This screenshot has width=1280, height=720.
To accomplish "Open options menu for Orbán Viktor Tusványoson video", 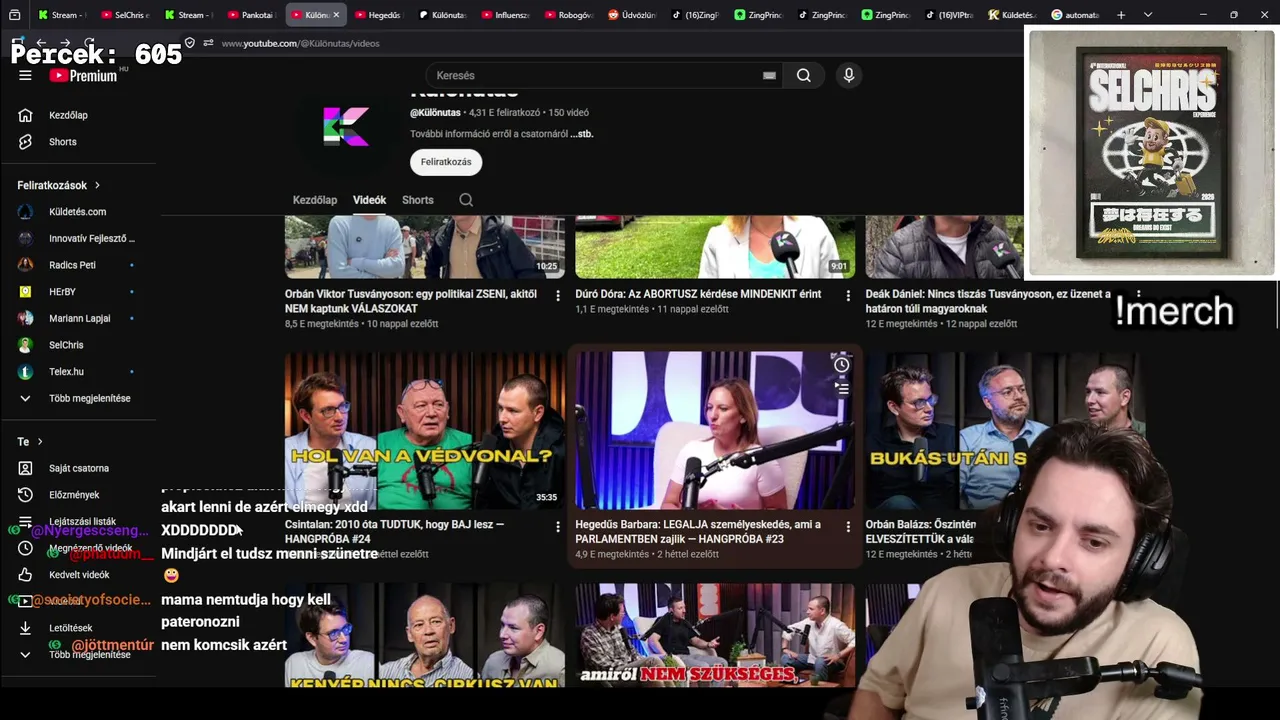I will coord(558,296).
